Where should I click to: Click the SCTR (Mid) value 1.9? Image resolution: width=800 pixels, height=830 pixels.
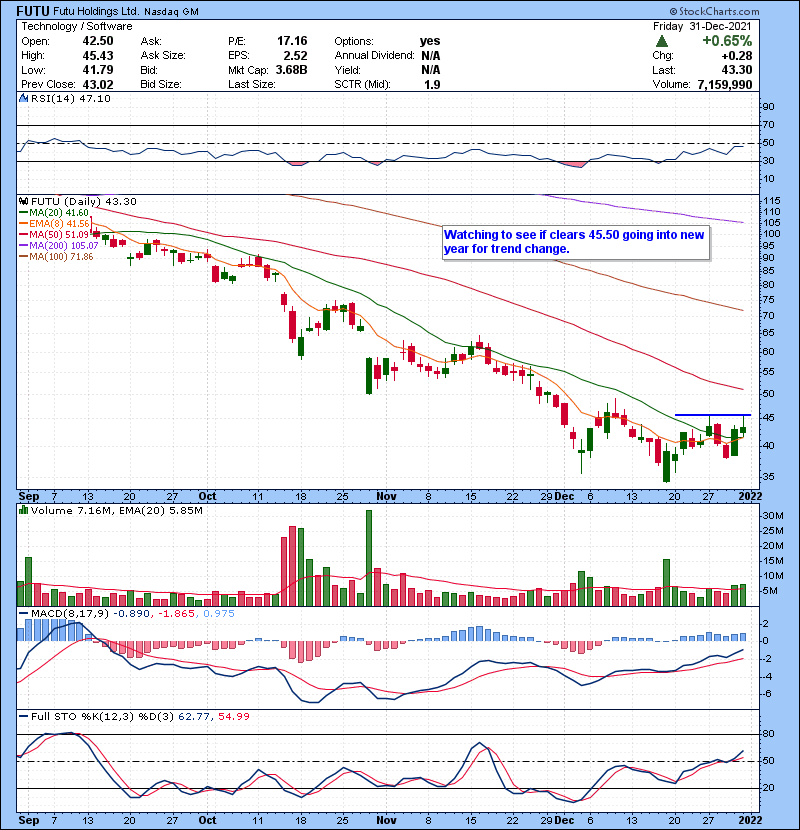(433, 84)
